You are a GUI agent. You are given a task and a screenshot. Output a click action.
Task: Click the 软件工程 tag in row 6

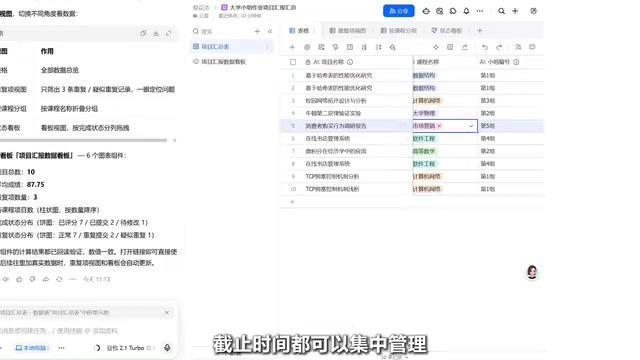pos(424,139)
